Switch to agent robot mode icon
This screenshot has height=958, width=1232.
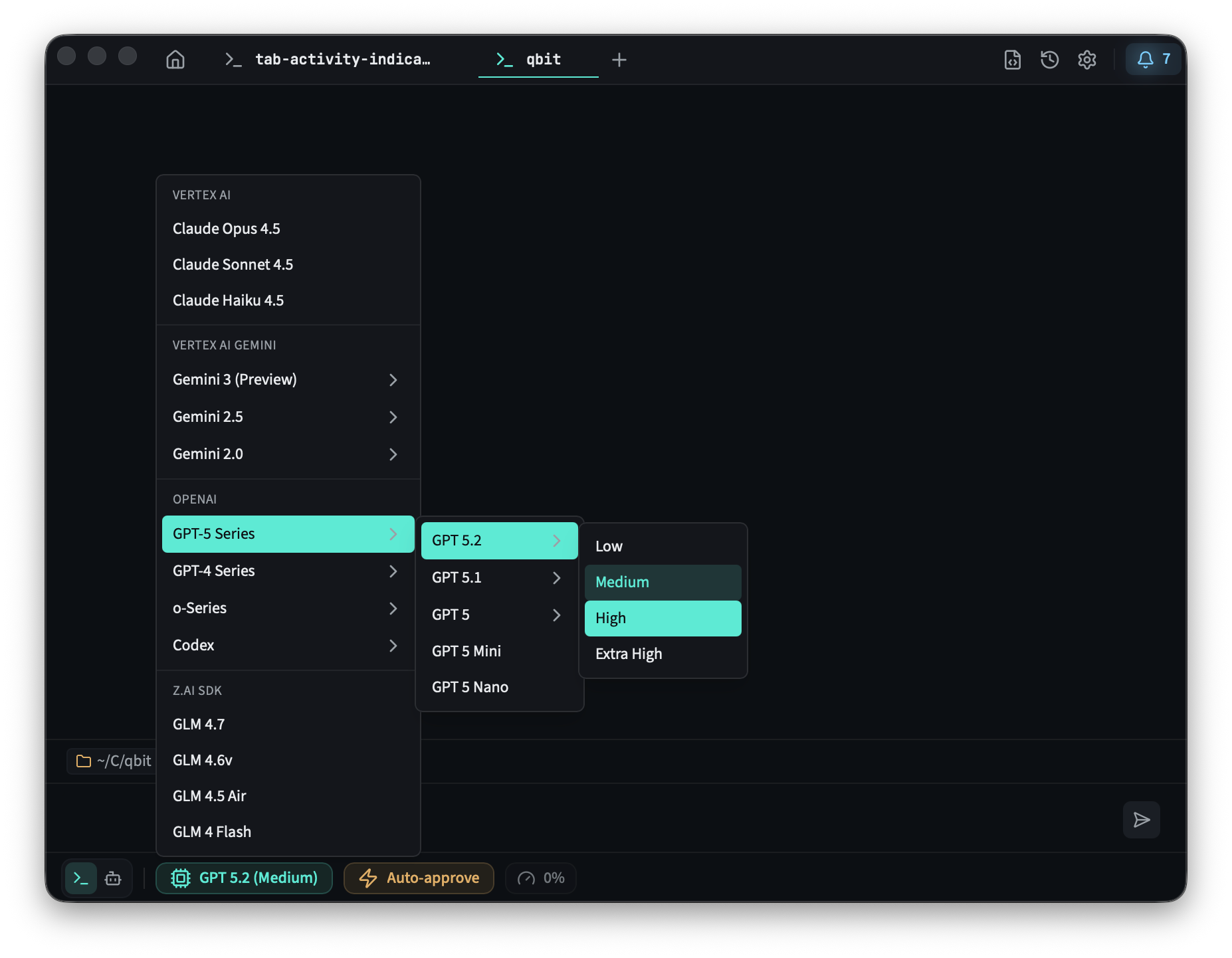click(x=113, y=878)
